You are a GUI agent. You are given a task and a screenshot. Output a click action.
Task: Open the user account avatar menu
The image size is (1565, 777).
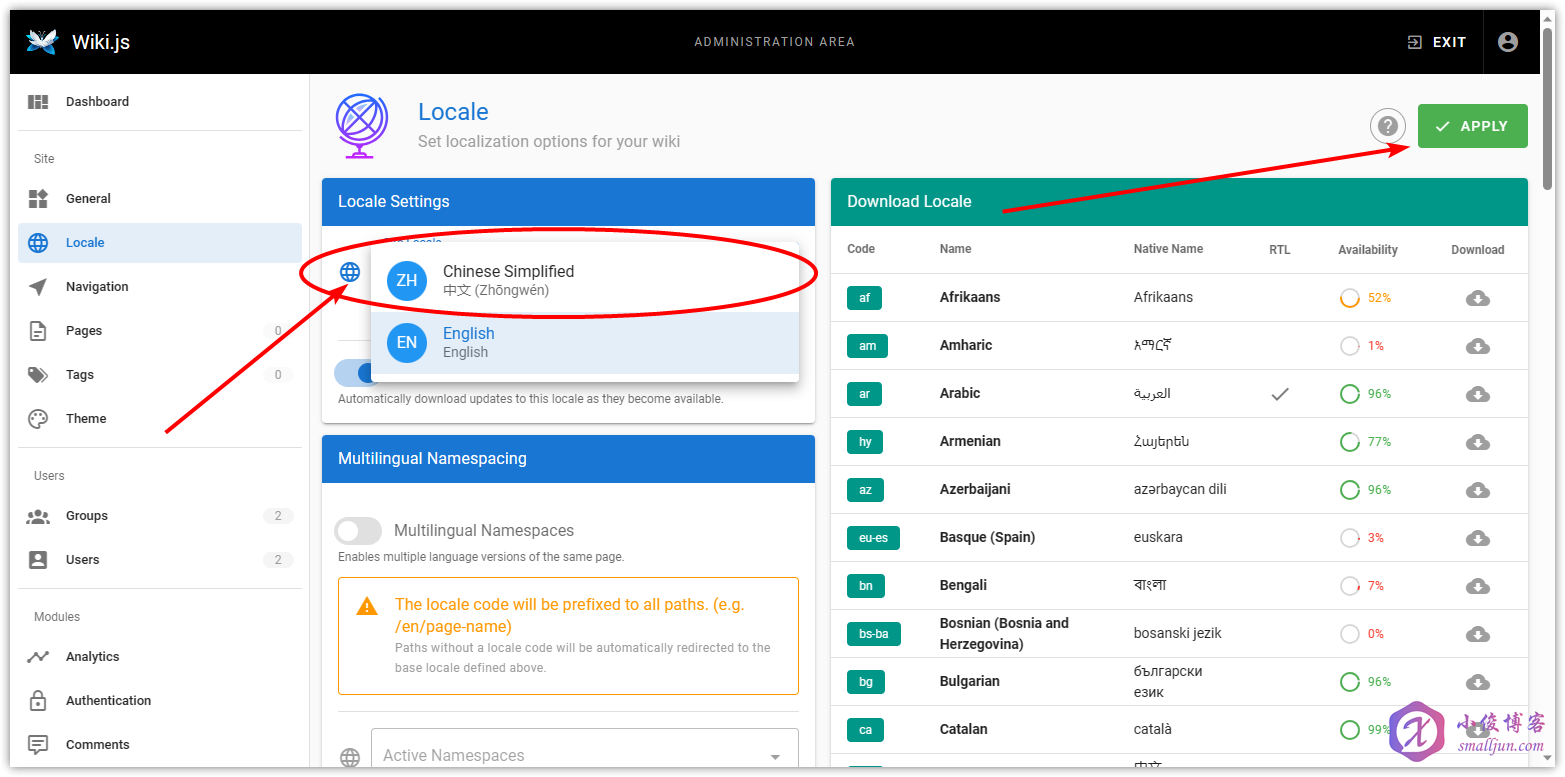1508,42
